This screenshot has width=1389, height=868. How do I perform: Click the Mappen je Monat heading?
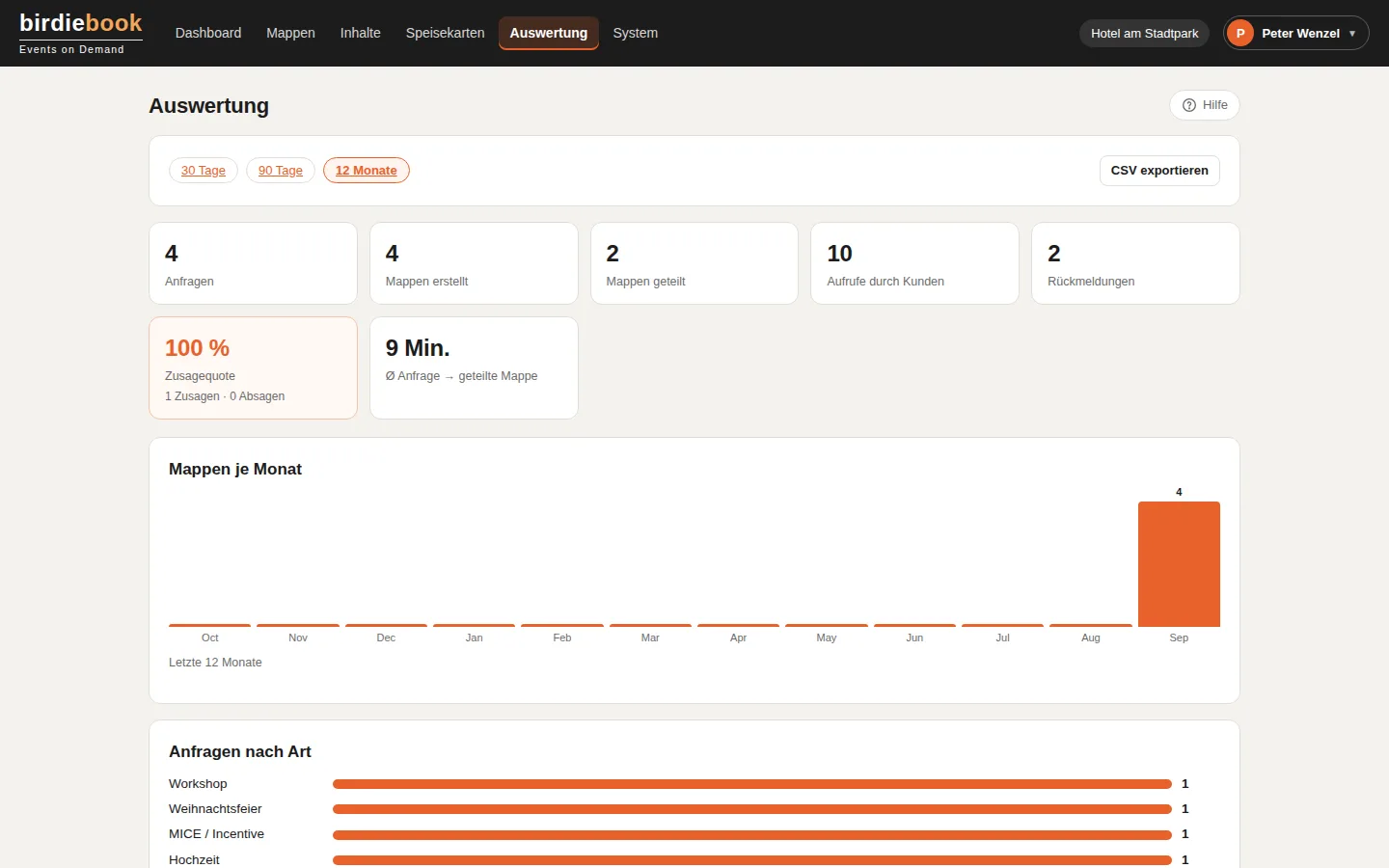235,469
